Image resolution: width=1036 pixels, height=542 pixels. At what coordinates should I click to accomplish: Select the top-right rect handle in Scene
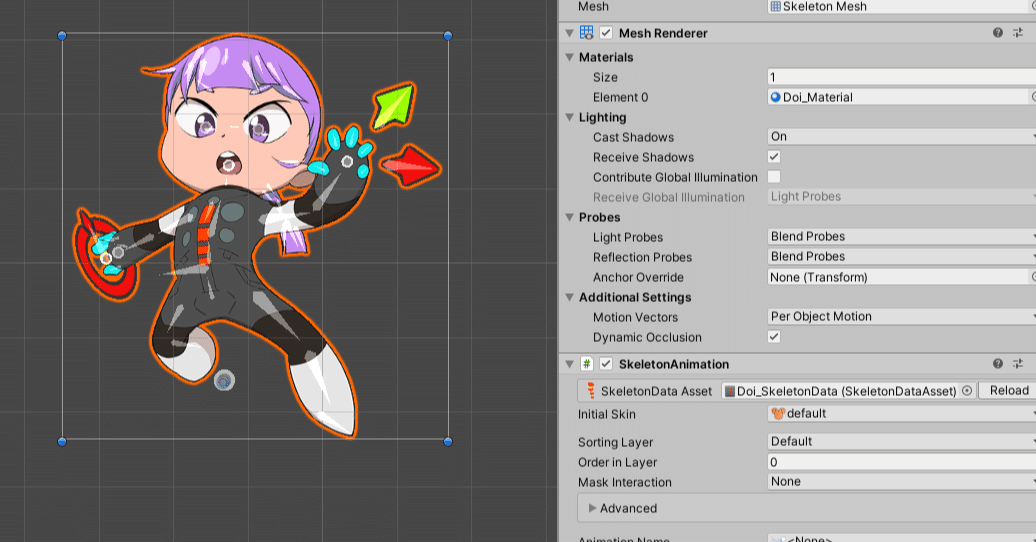point(448,36)
